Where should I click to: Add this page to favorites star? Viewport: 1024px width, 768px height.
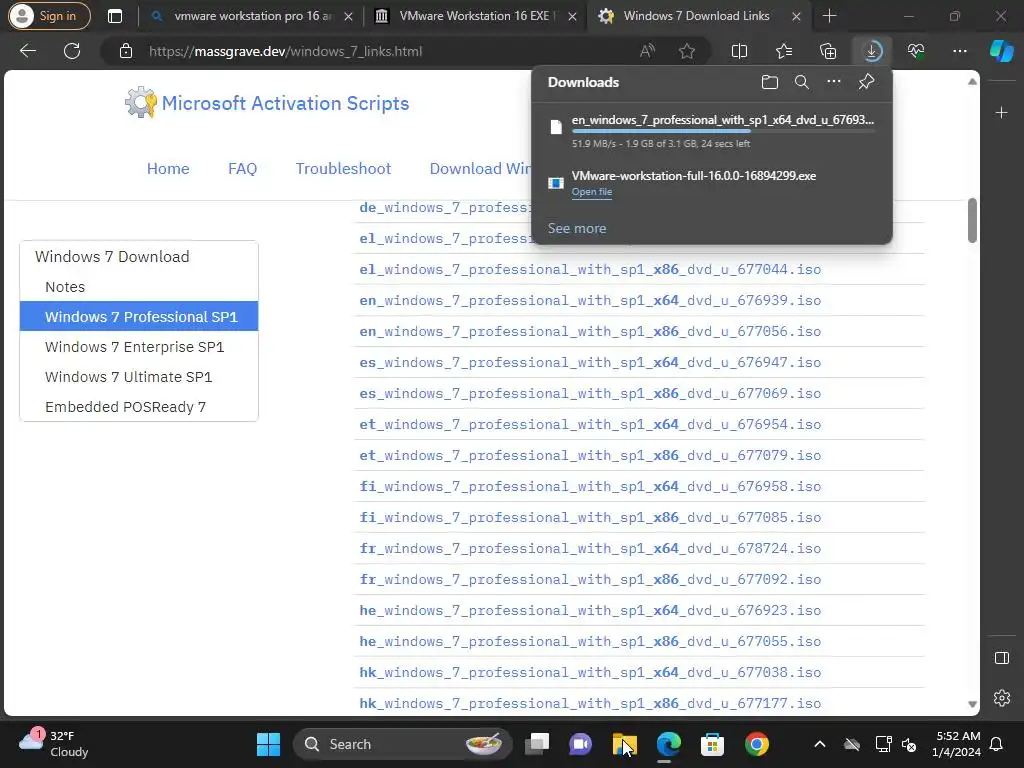click(686, 51)
